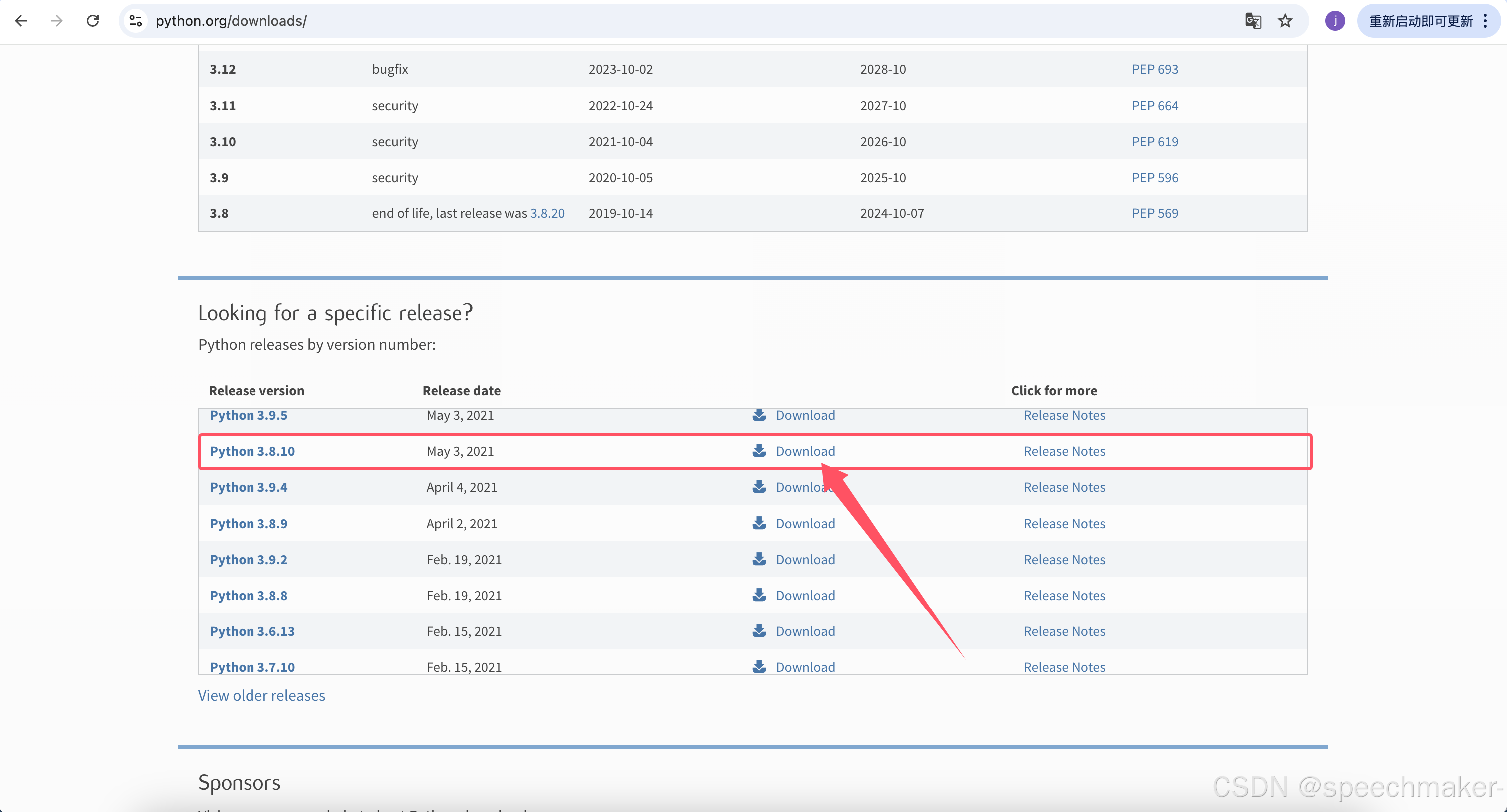This screenshot has width=1507, height=812.
Task: Open the 3.8.20 last release link
Action: [x=547, y=213]
